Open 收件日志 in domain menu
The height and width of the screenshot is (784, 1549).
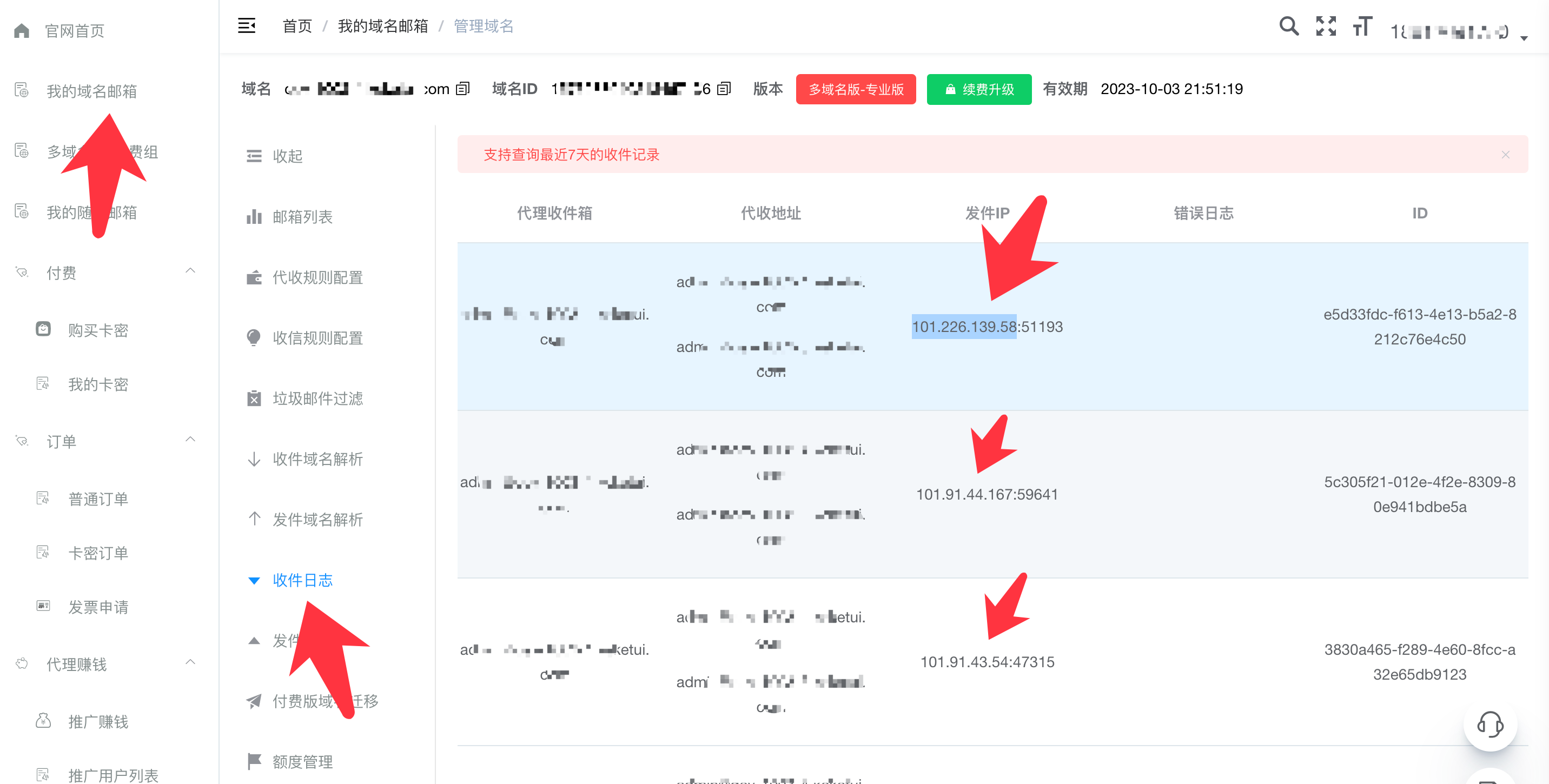click(302, 580)
